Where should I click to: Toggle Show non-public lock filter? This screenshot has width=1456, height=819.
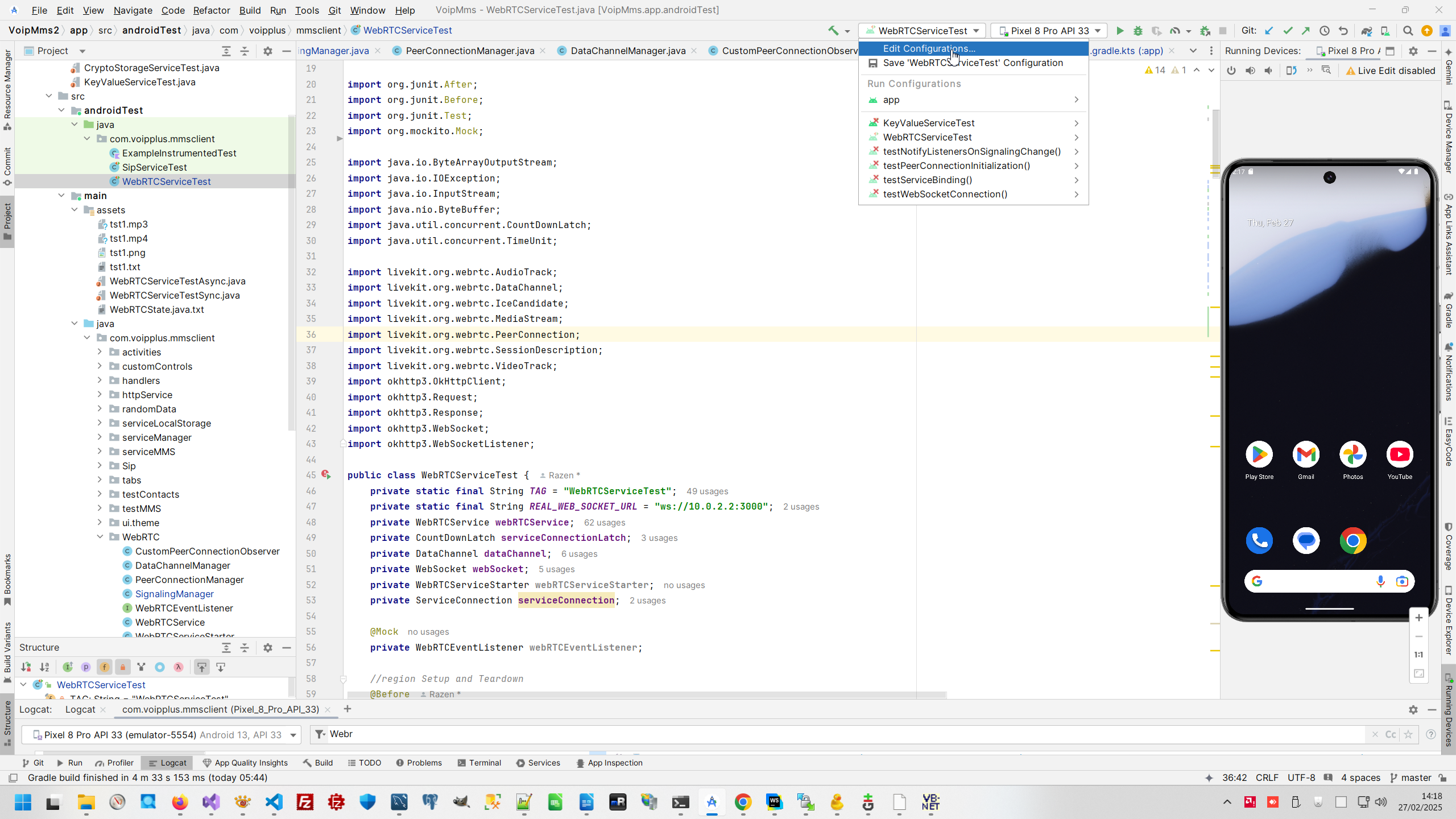point(122,667)
